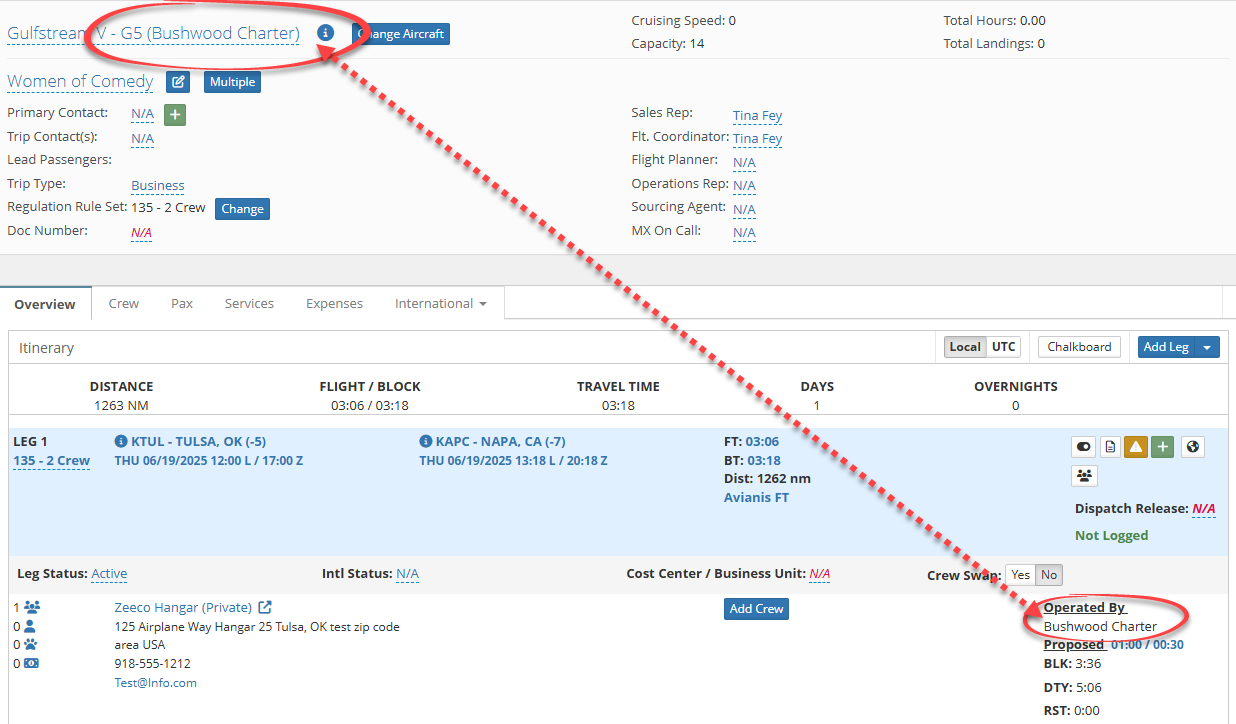
Task: Click the info icon beside KTUL - TULSA
Action: pos(121,441)
